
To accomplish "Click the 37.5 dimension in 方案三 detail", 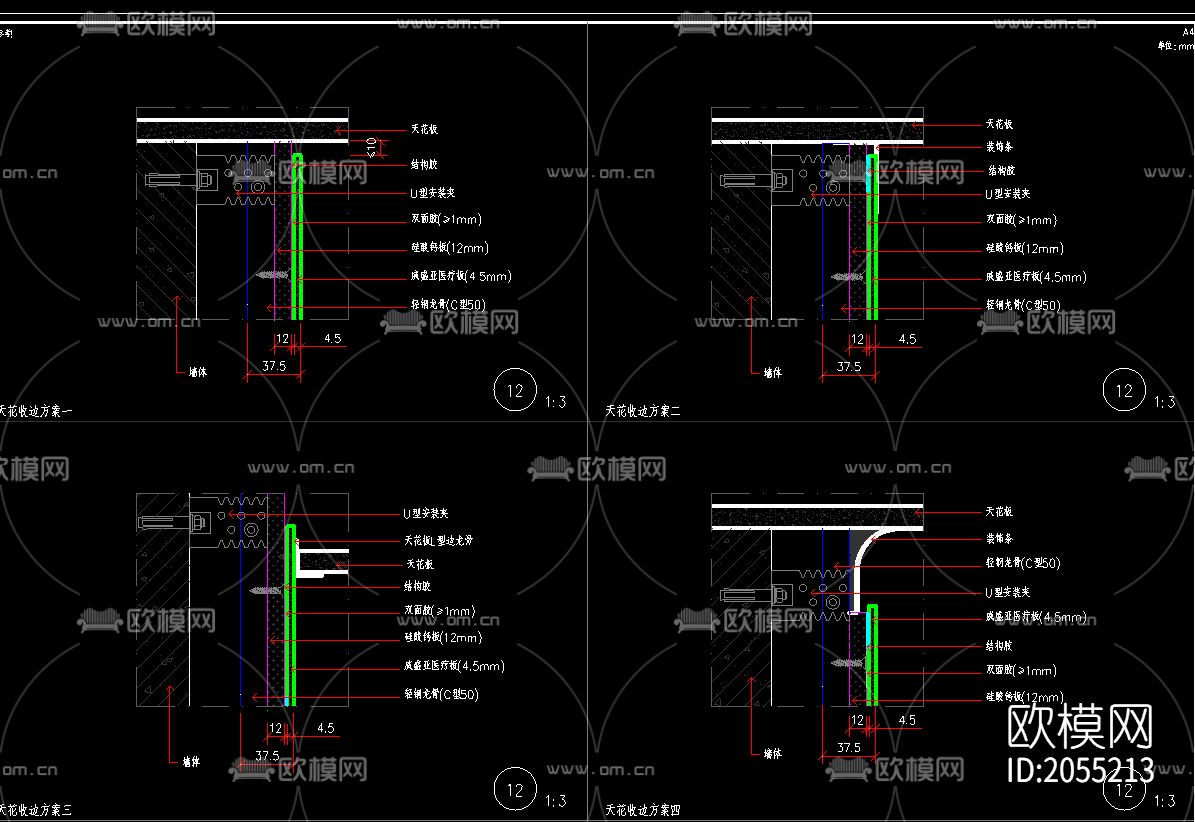I will 267,756.
